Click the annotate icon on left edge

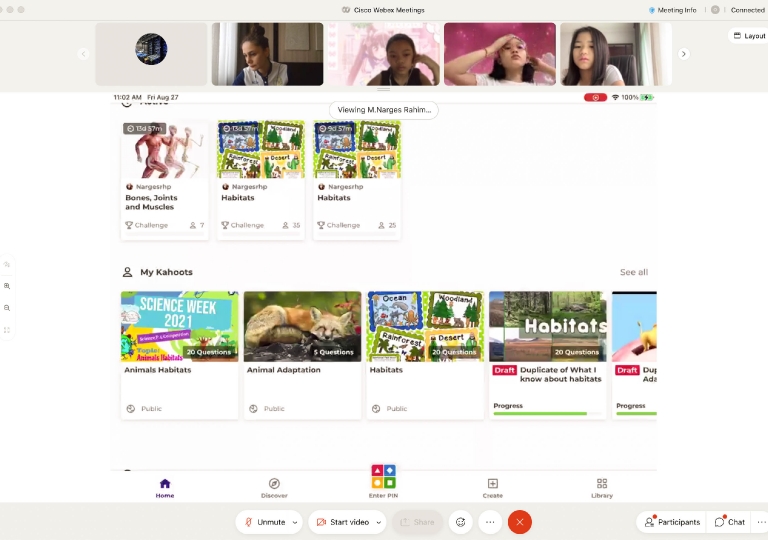click(7, 264)
